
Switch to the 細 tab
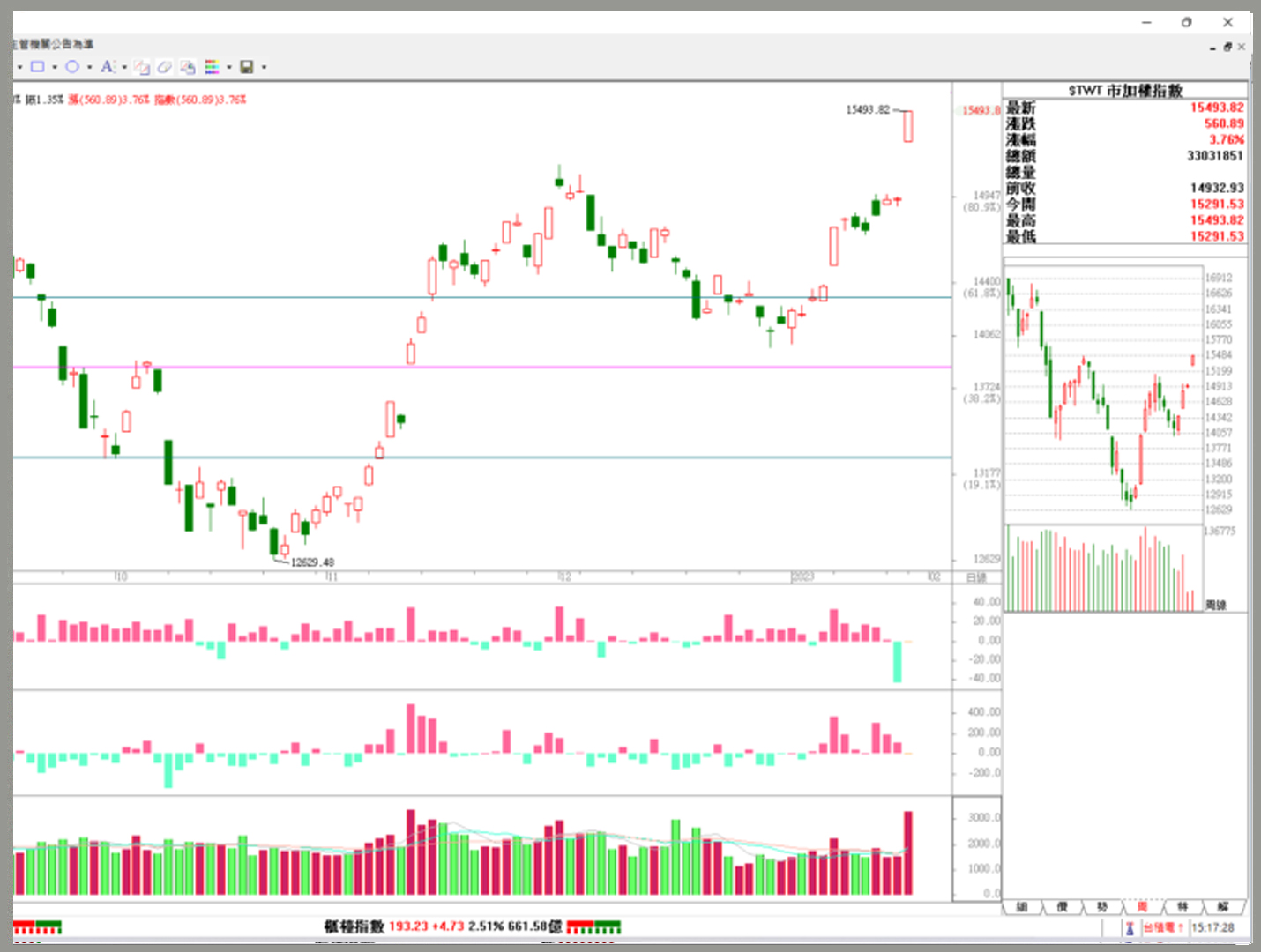click(x=1023, y=907)
